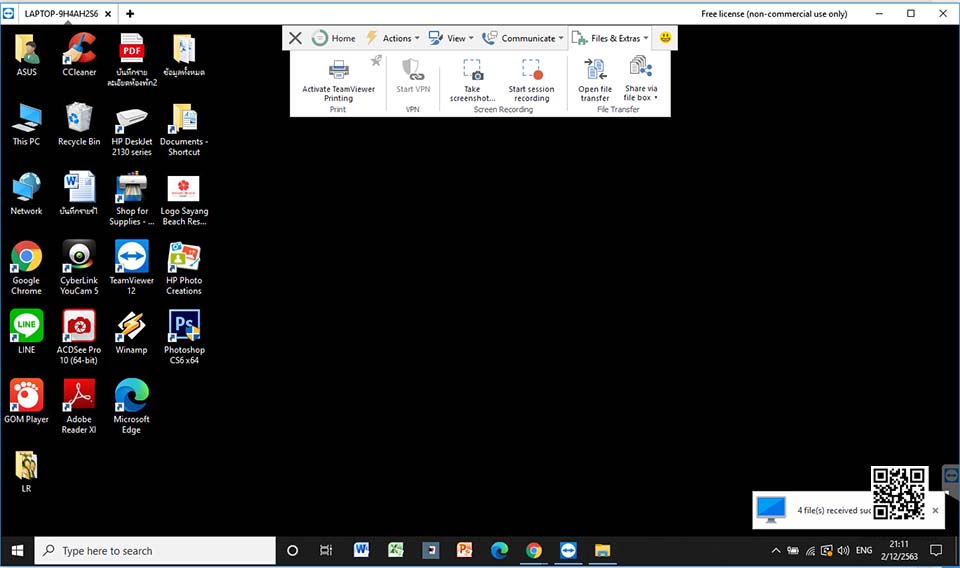The width and height of the screenshot is (960, 568).
Task: Take a screenshot of the remote session
Action: coord(472,80)
